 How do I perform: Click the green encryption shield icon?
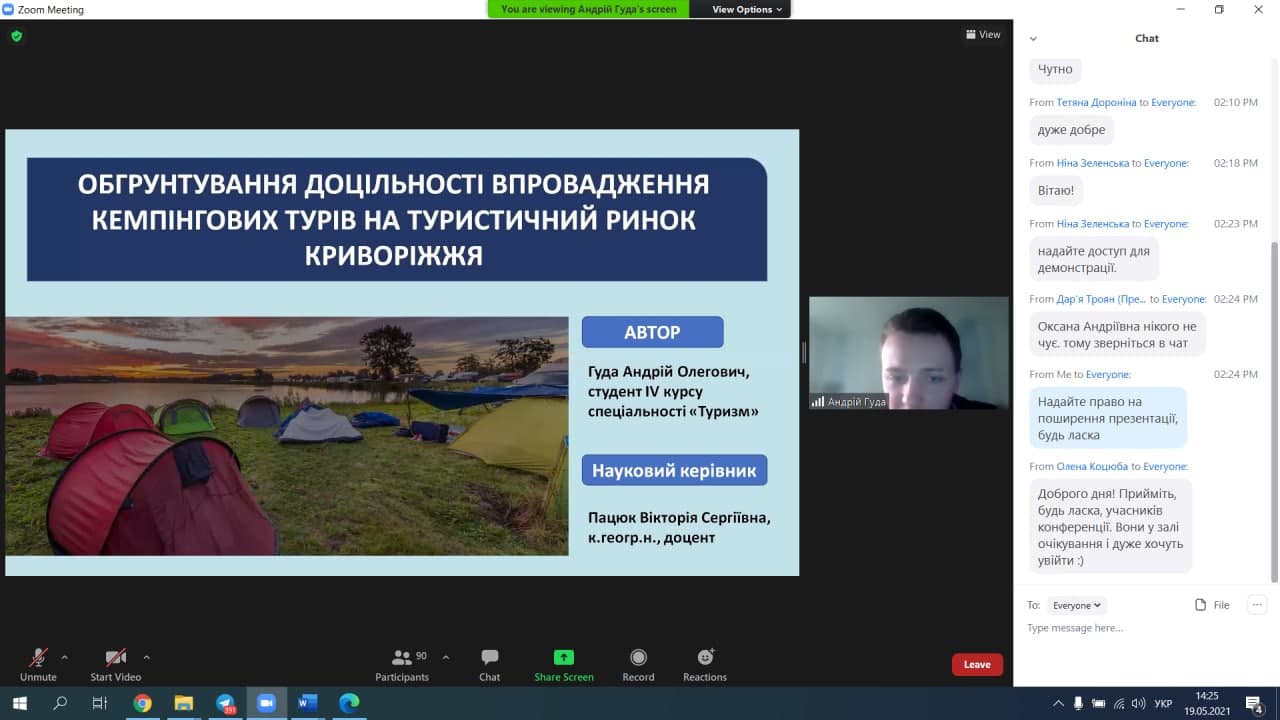[16, 36]
